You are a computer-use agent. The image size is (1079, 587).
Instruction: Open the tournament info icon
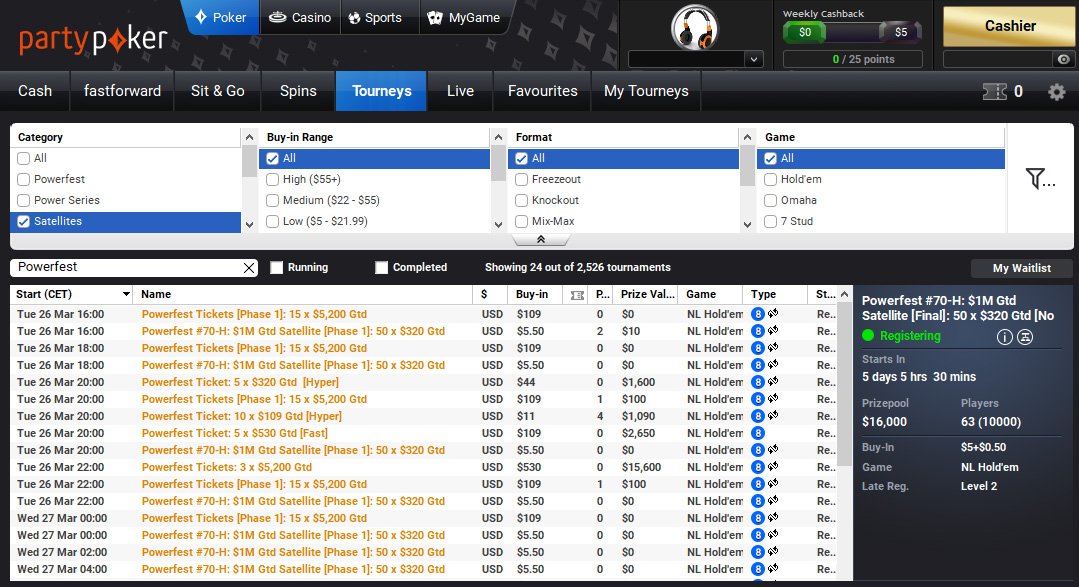click(x=1005, y=337)
